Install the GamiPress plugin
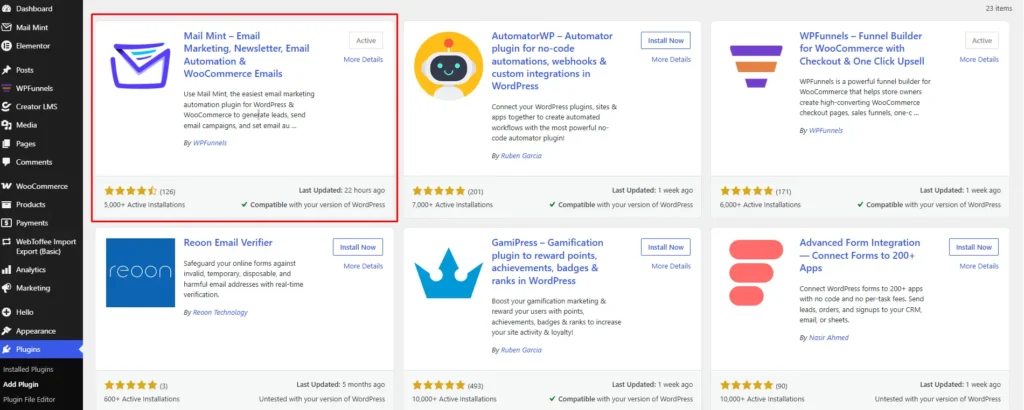The image size is (1024, 410). pos(665,247)
